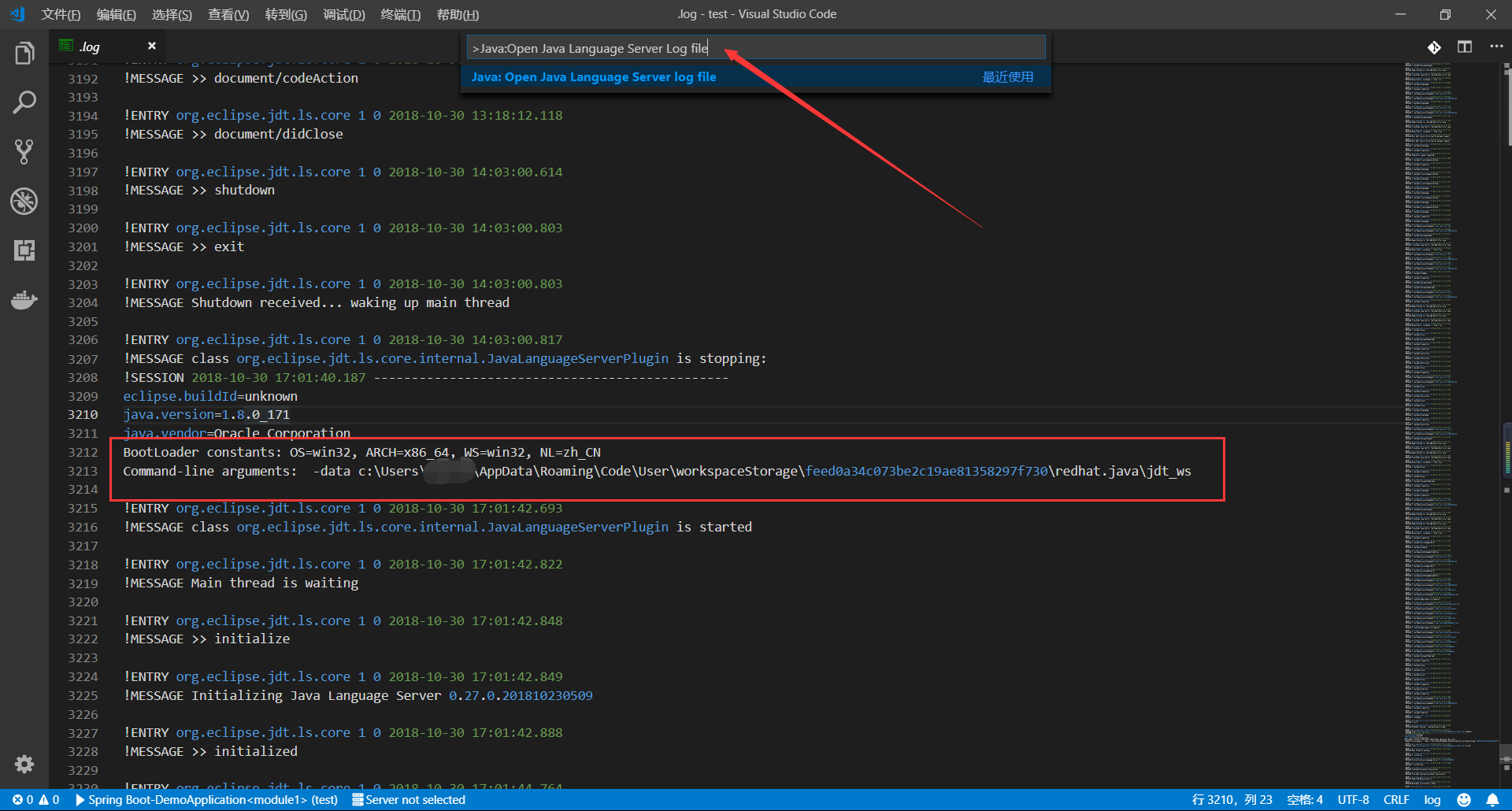The width and height of the screenshot is (1512, 811).
Task: Change the CRLF line ending setting
Action: [x=1395, y=799]
